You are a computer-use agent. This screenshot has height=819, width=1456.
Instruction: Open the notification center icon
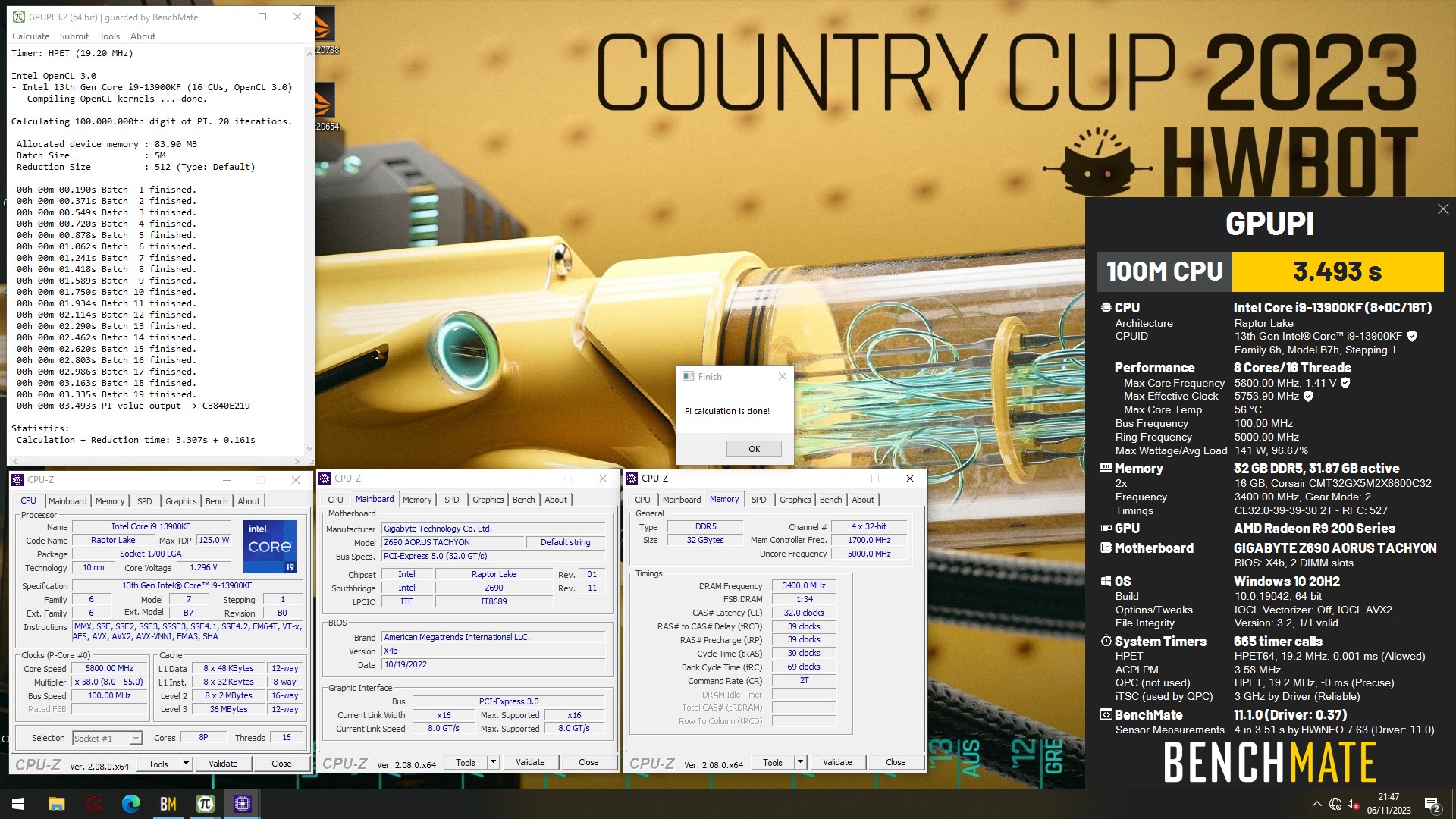pyautogui.click(x=1432, y=805)
